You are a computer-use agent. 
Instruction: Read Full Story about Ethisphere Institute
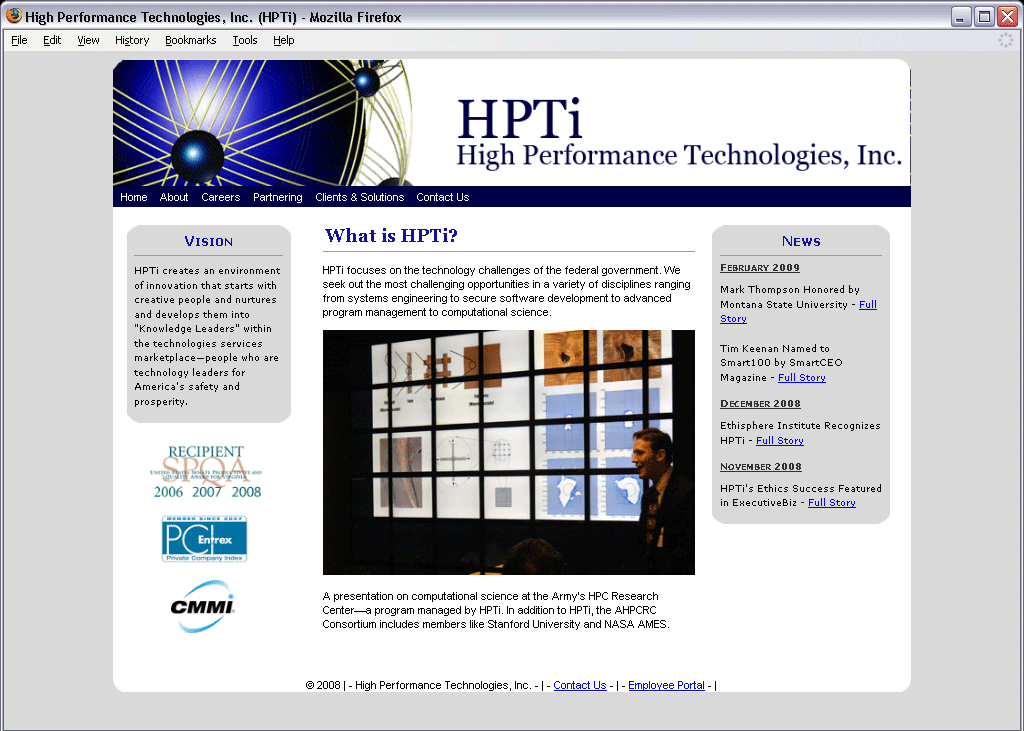click(780, 440)
